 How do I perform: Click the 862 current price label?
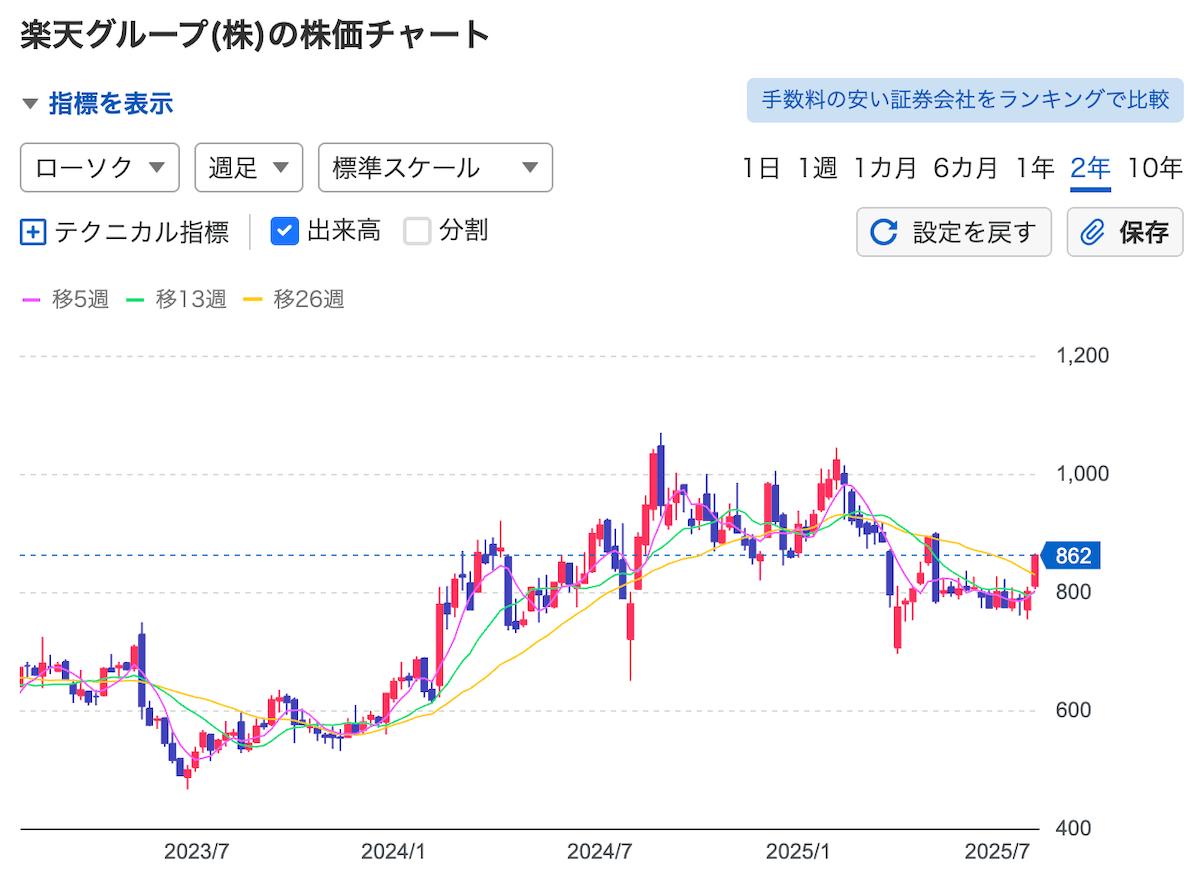point(1069,555)
